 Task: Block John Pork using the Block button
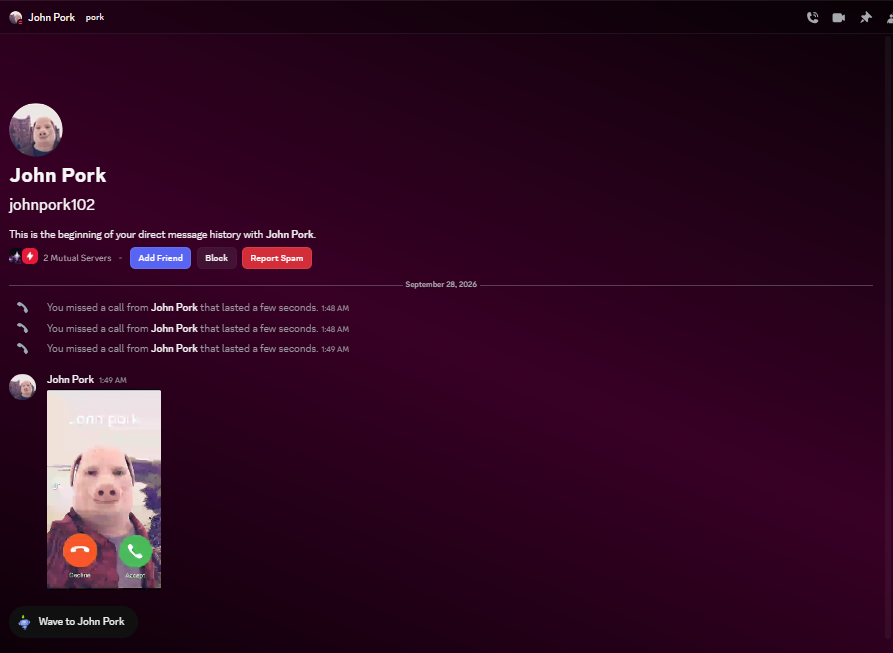click(x=216, y=258)
